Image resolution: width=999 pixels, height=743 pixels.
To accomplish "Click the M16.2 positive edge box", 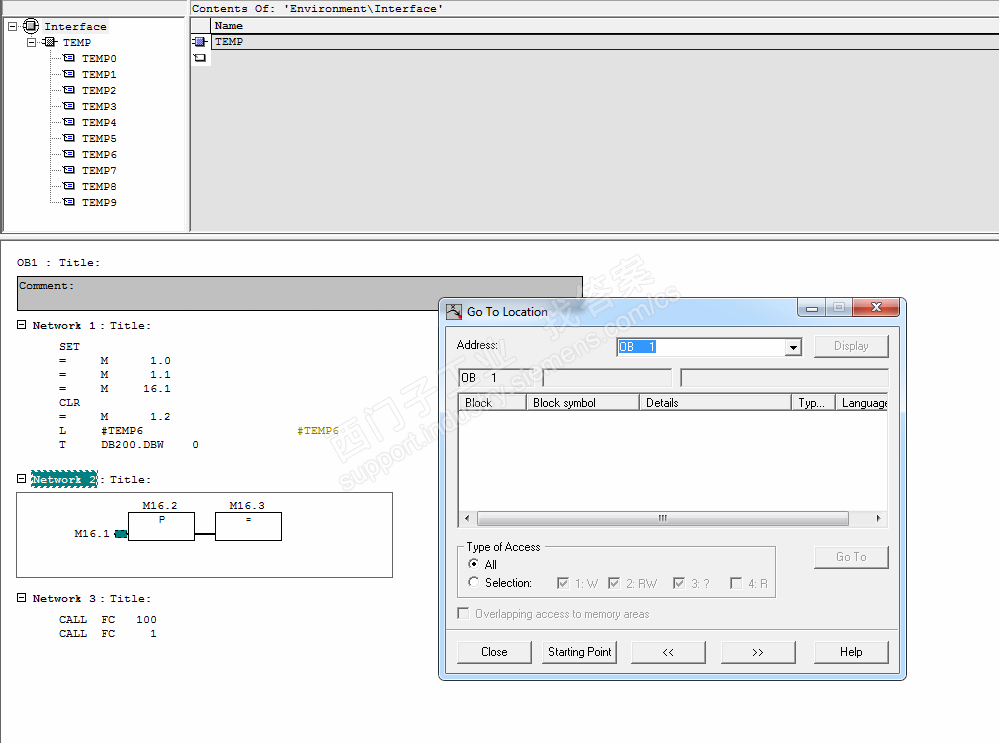I will point(161,526).
